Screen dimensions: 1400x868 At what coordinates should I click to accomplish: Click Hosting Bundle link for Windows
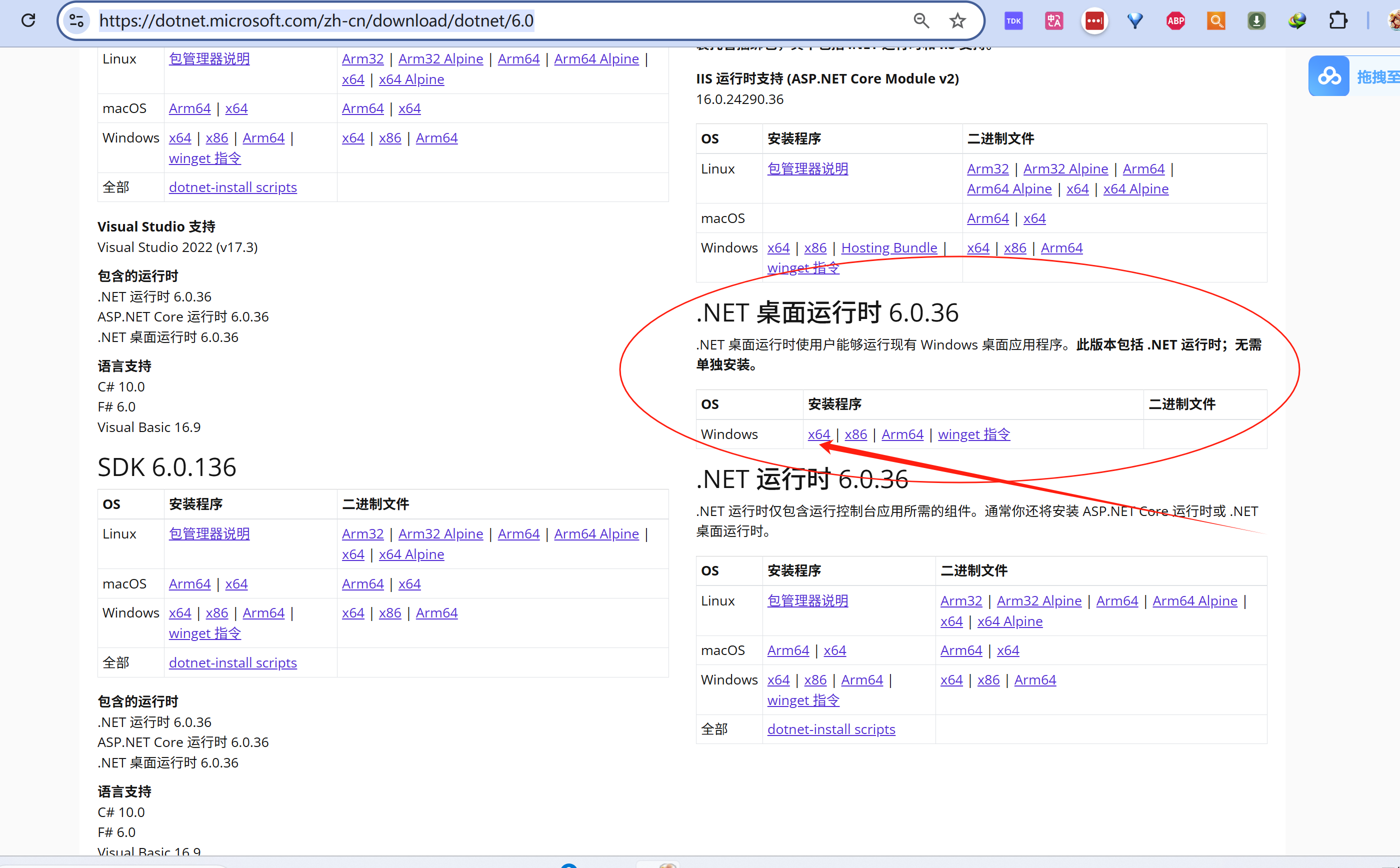pyautogui.click(x=888, y=248)
